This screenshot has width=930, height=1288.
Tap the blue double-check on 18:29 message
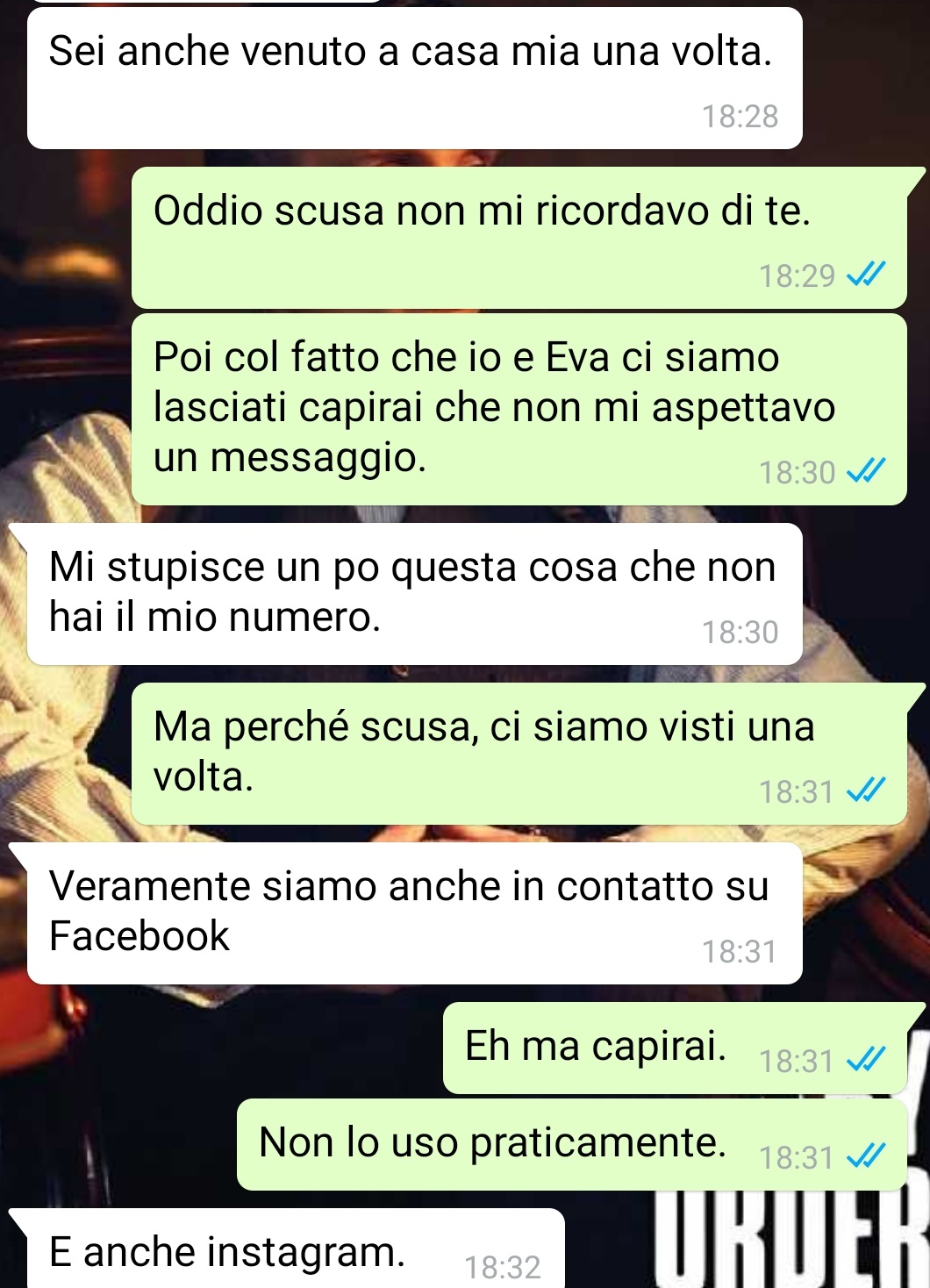coord(866,275)
